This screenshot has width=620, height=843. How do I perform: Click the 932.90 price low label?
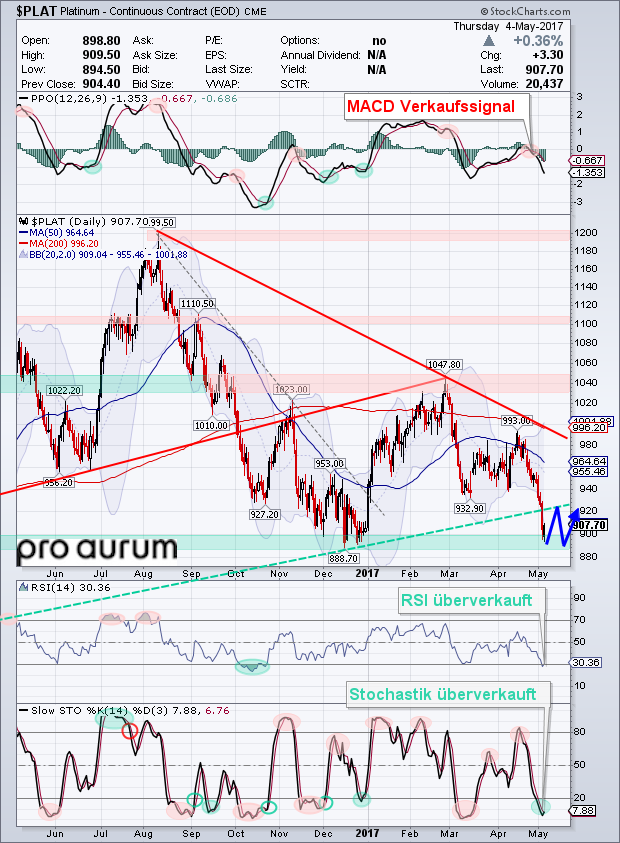click(469, 508)
